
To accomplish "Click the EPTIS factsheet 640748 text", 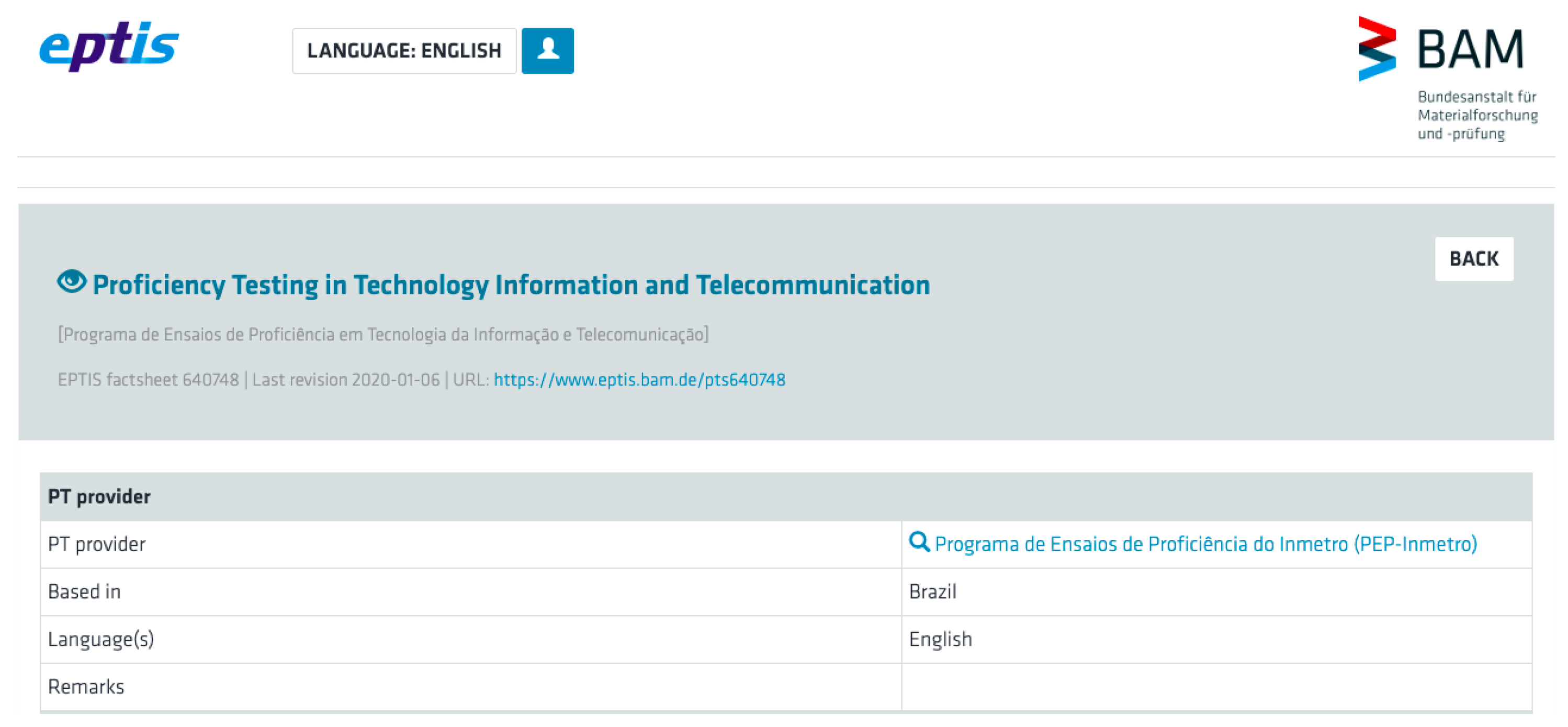I will click(x=149, y=380).
